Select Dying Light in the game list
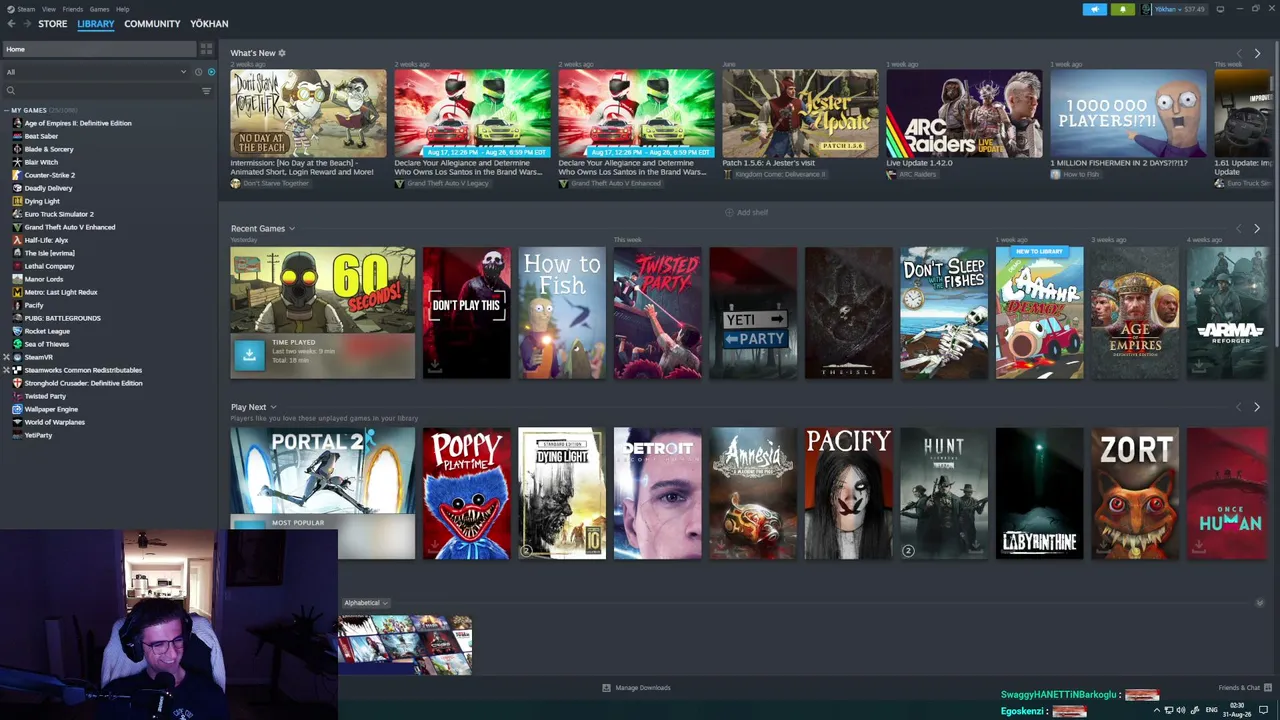 42,201
